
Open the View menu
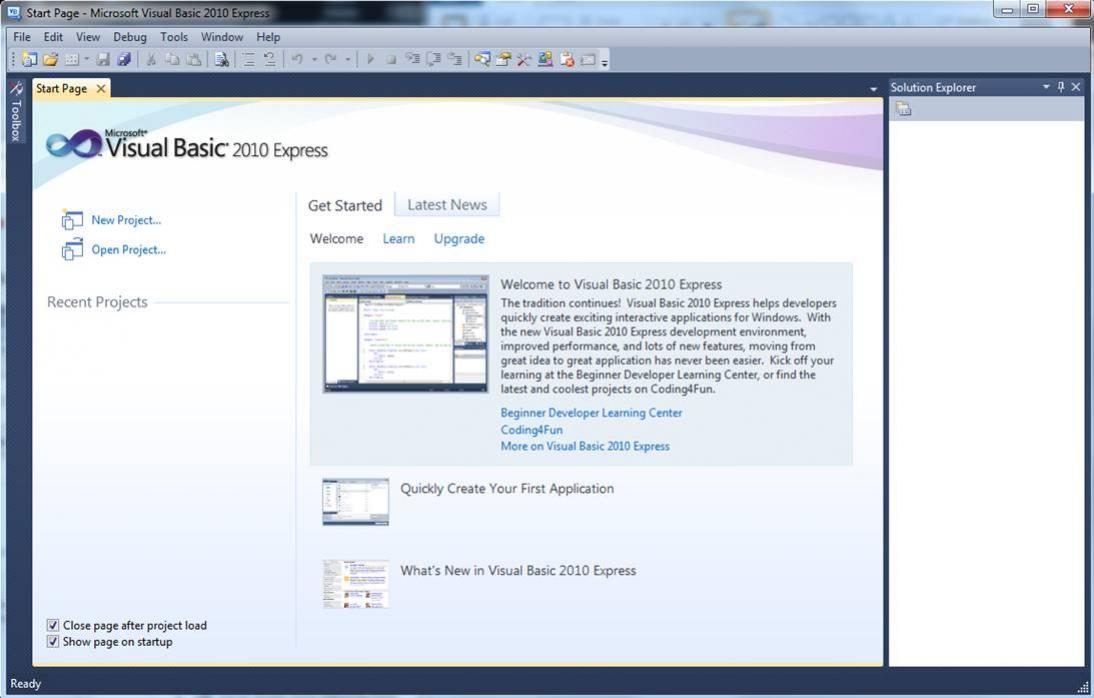point(88,37)
